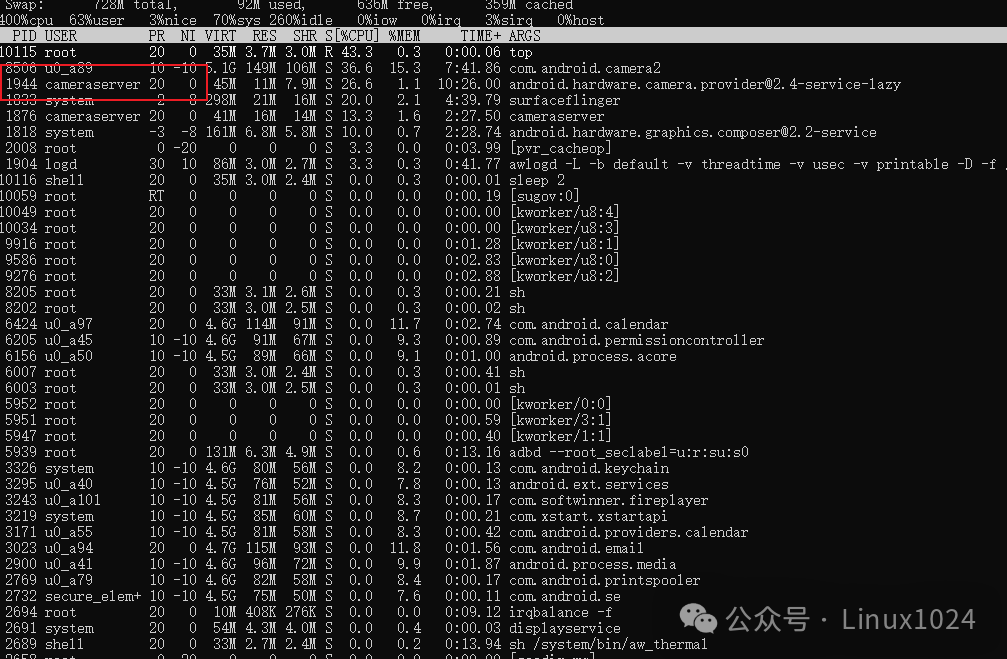Select the TIME+ column header

click(x=480, y=36)
